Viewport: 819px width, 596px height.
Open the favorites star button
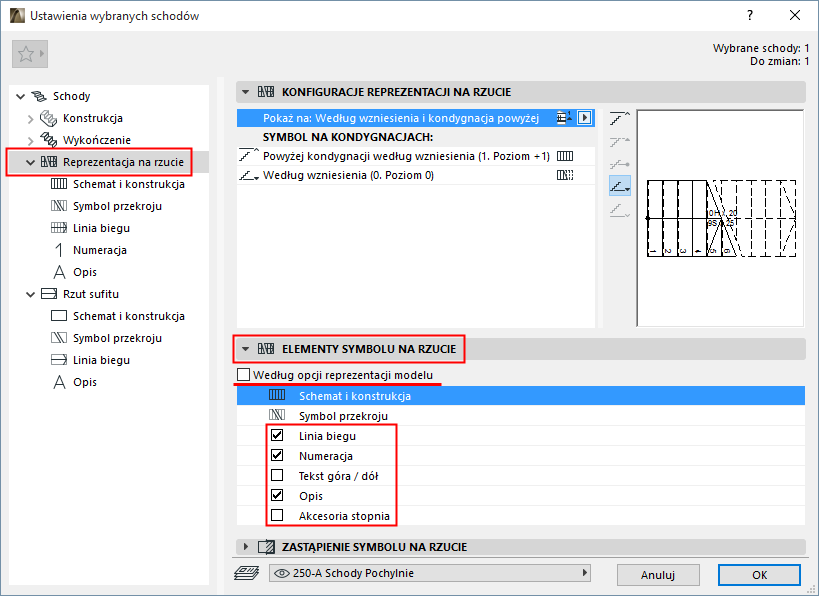(x=30, y=54)
